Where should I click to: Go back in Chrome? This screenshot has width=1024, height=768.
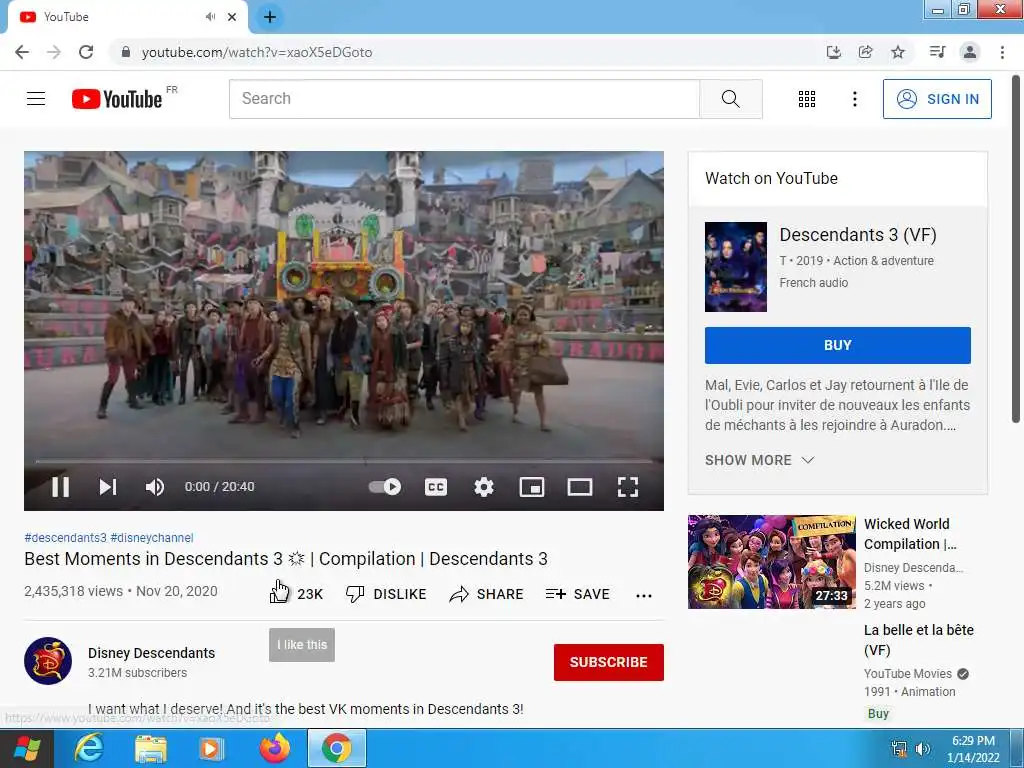click(x=22, y=52)
